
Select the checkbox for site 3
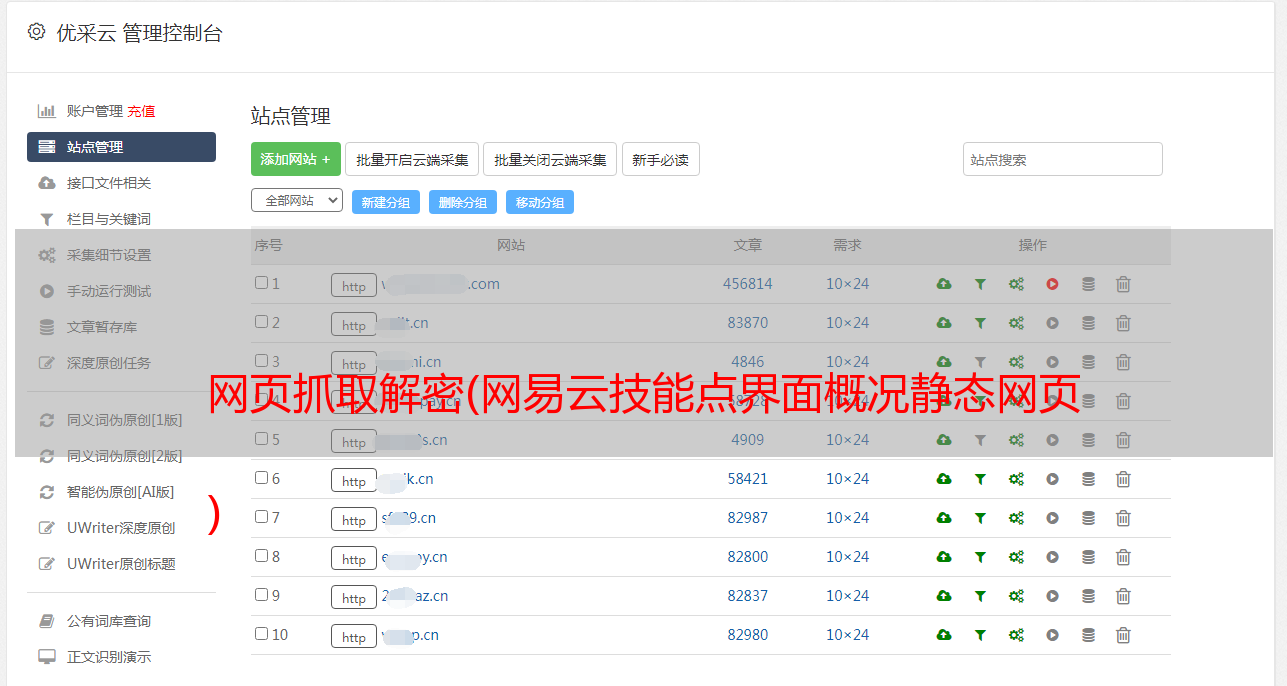[261, 361]
